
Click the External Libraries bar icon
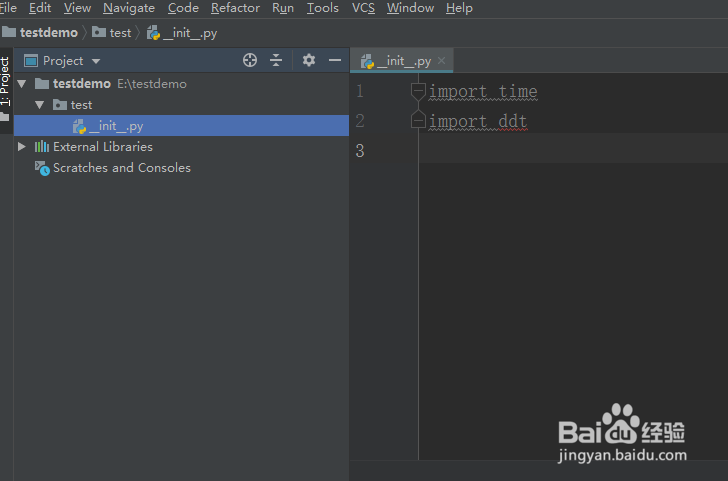click(x=42, y=147)
